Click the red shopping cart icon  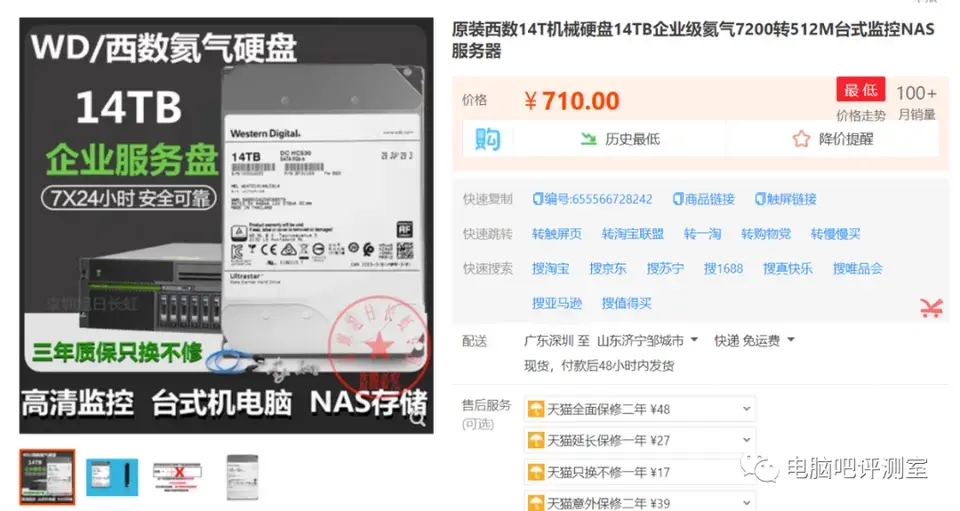click(x=931, y=307)
